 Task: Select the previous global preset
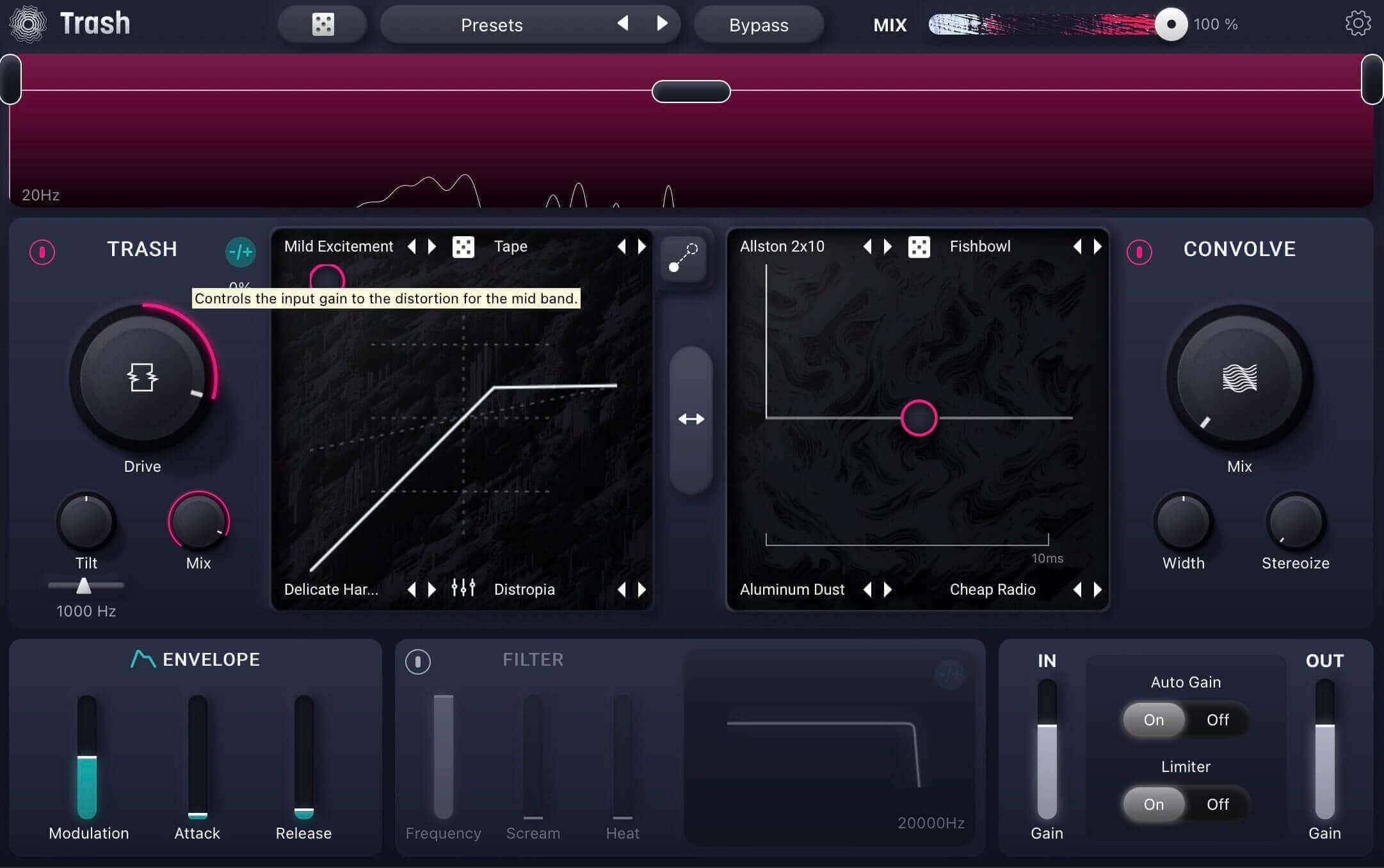tap(623, 24)
